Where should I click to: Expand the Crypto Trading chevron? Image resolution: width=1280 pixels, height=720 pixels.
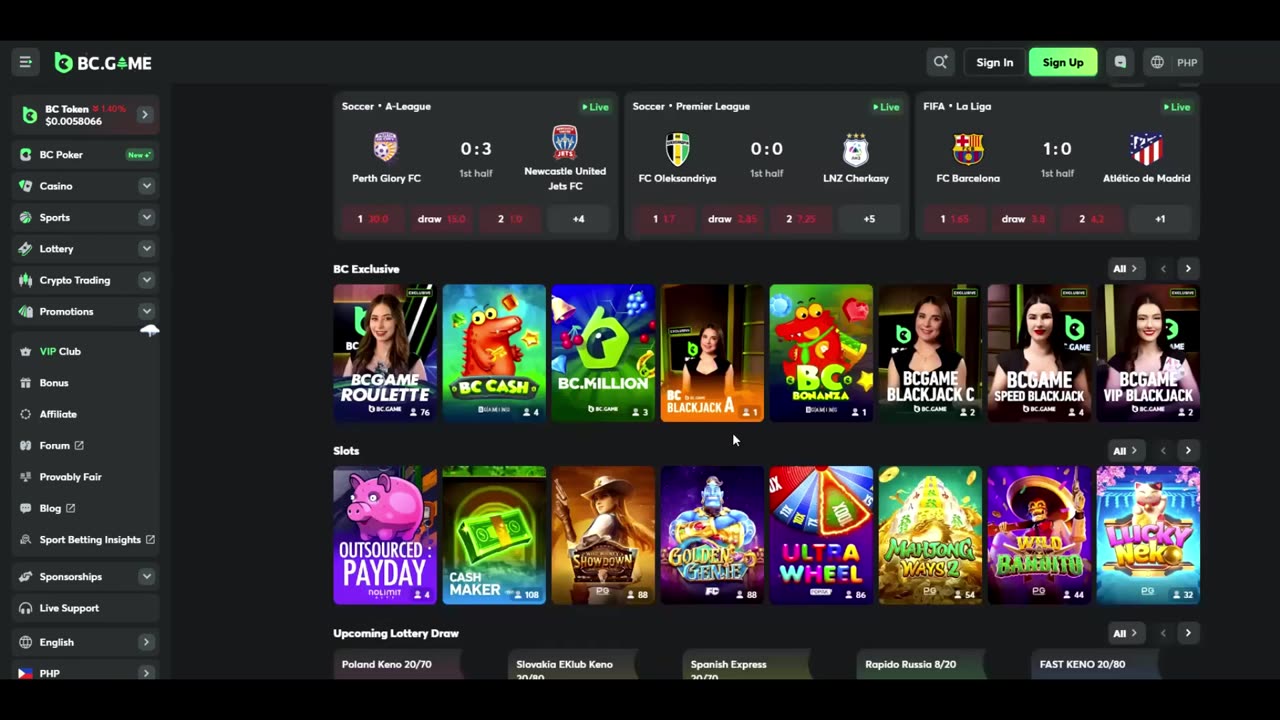pos(146,280)
